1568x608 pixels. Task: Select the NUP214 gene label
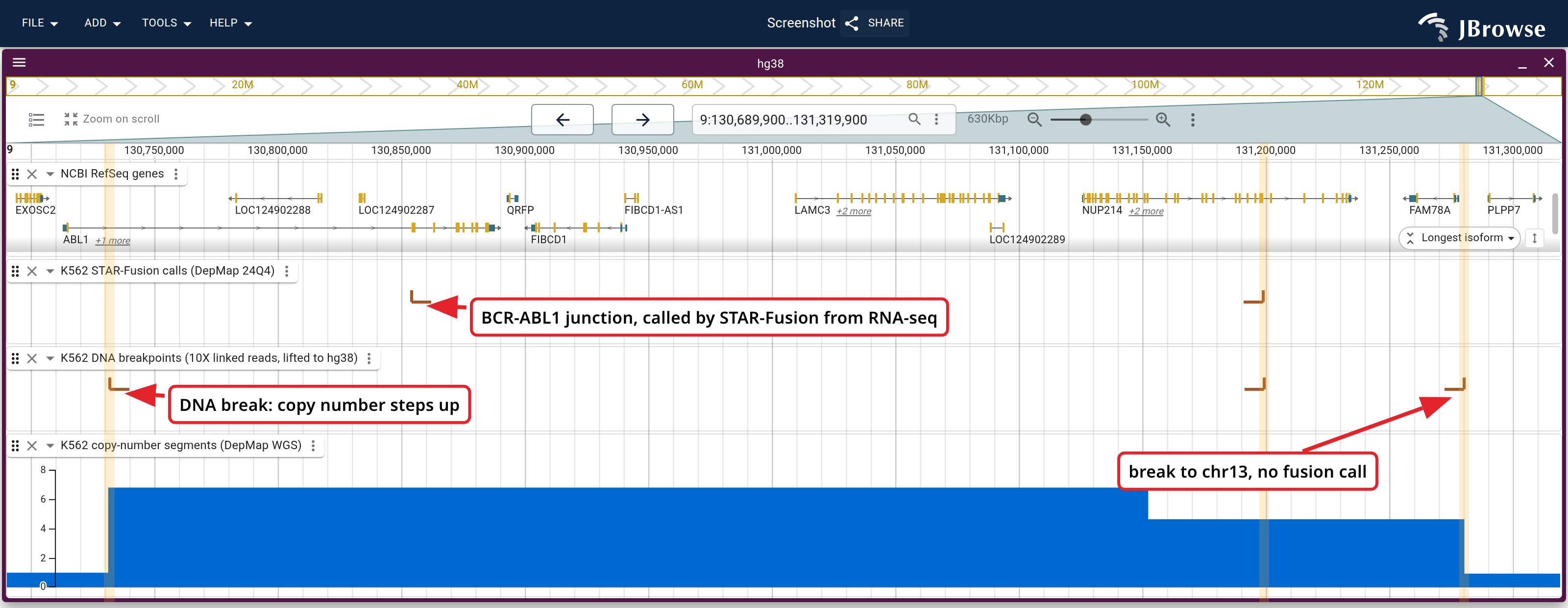(x=1102, y=210)
